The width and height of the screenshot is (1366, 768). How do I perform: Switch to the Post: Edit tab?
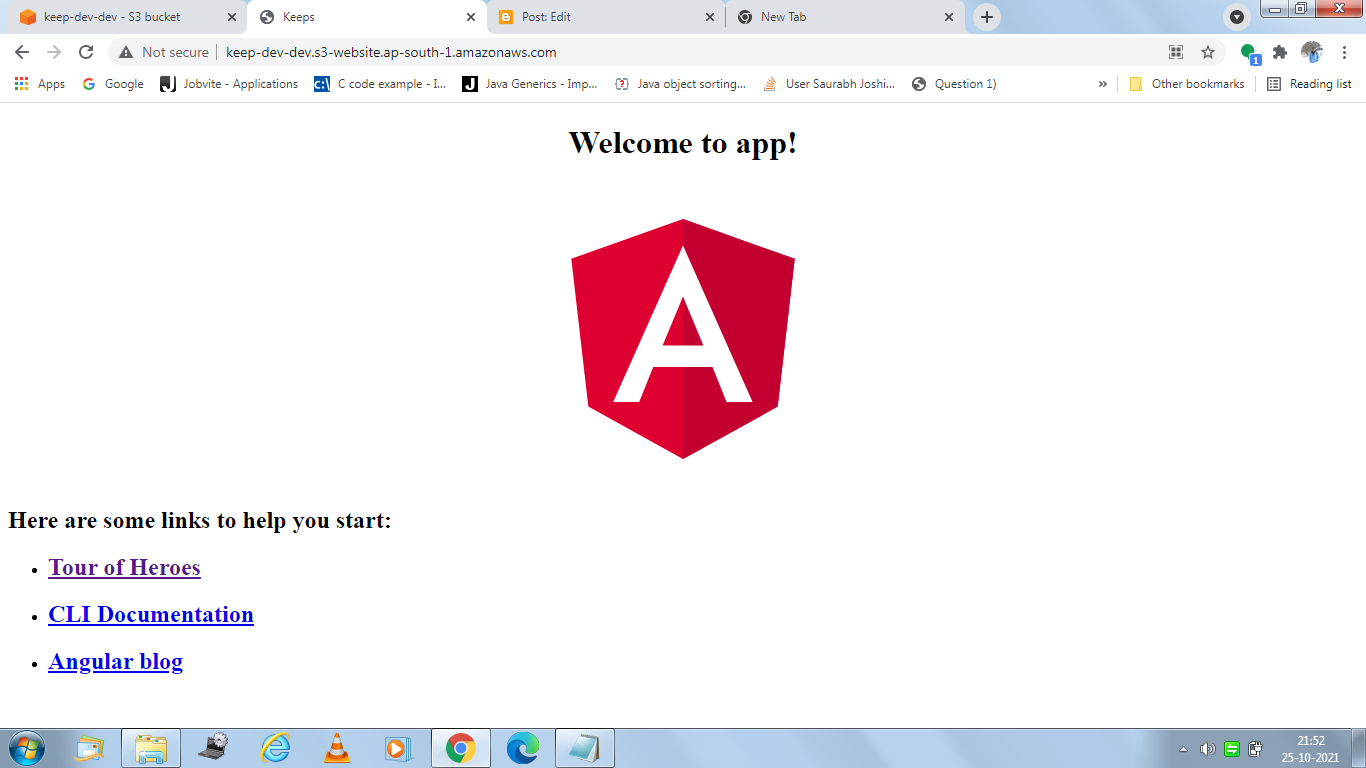point(608,17)
